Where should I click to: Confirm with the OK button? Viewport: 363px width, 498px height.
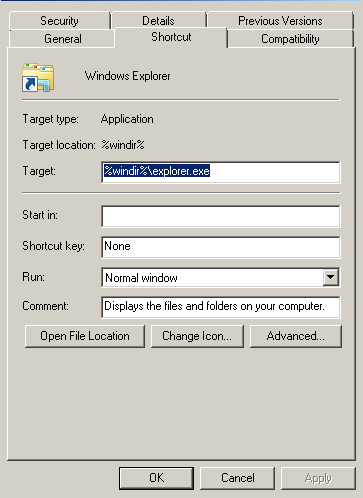(156, 478)
